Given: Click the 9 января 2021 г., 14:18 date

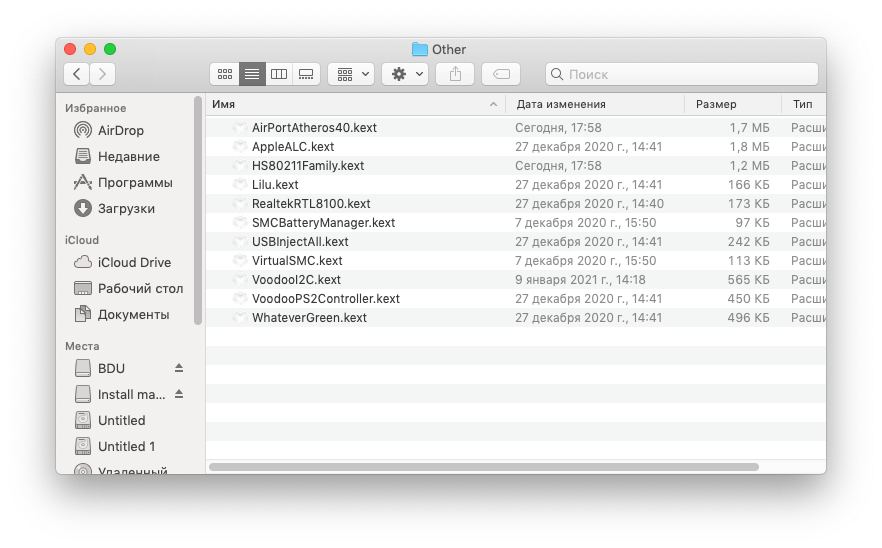Looking at the screenshot, I should coord(580,280).
